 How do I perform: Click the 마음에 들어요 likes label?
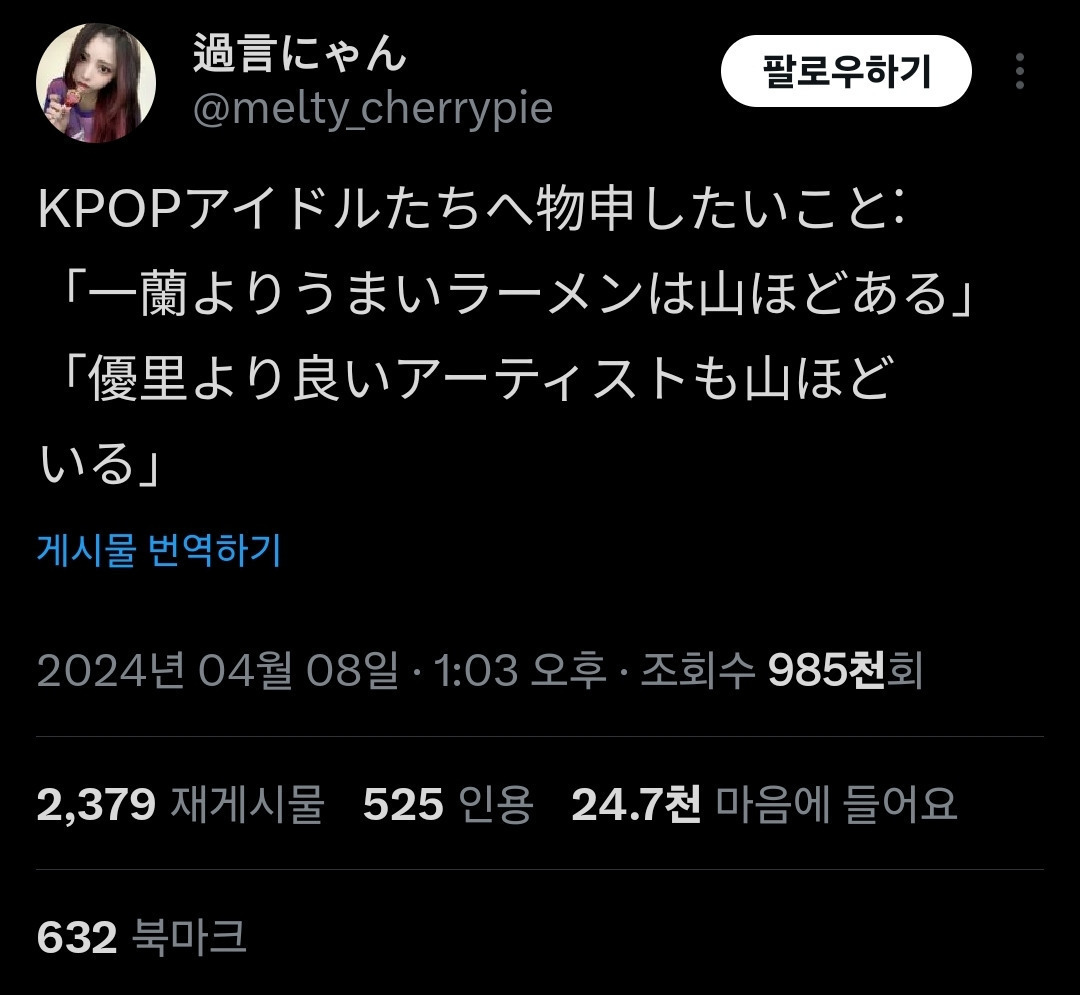[836, 804]
